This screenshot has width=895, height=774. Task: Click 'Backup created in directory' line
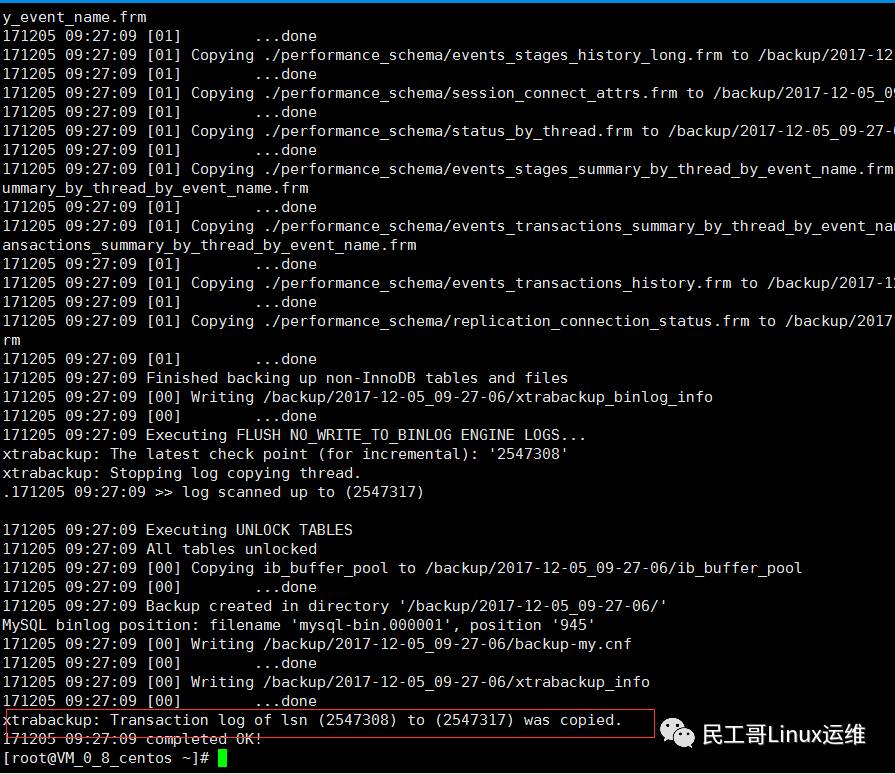pyautogui.click(x=334, y=606)
